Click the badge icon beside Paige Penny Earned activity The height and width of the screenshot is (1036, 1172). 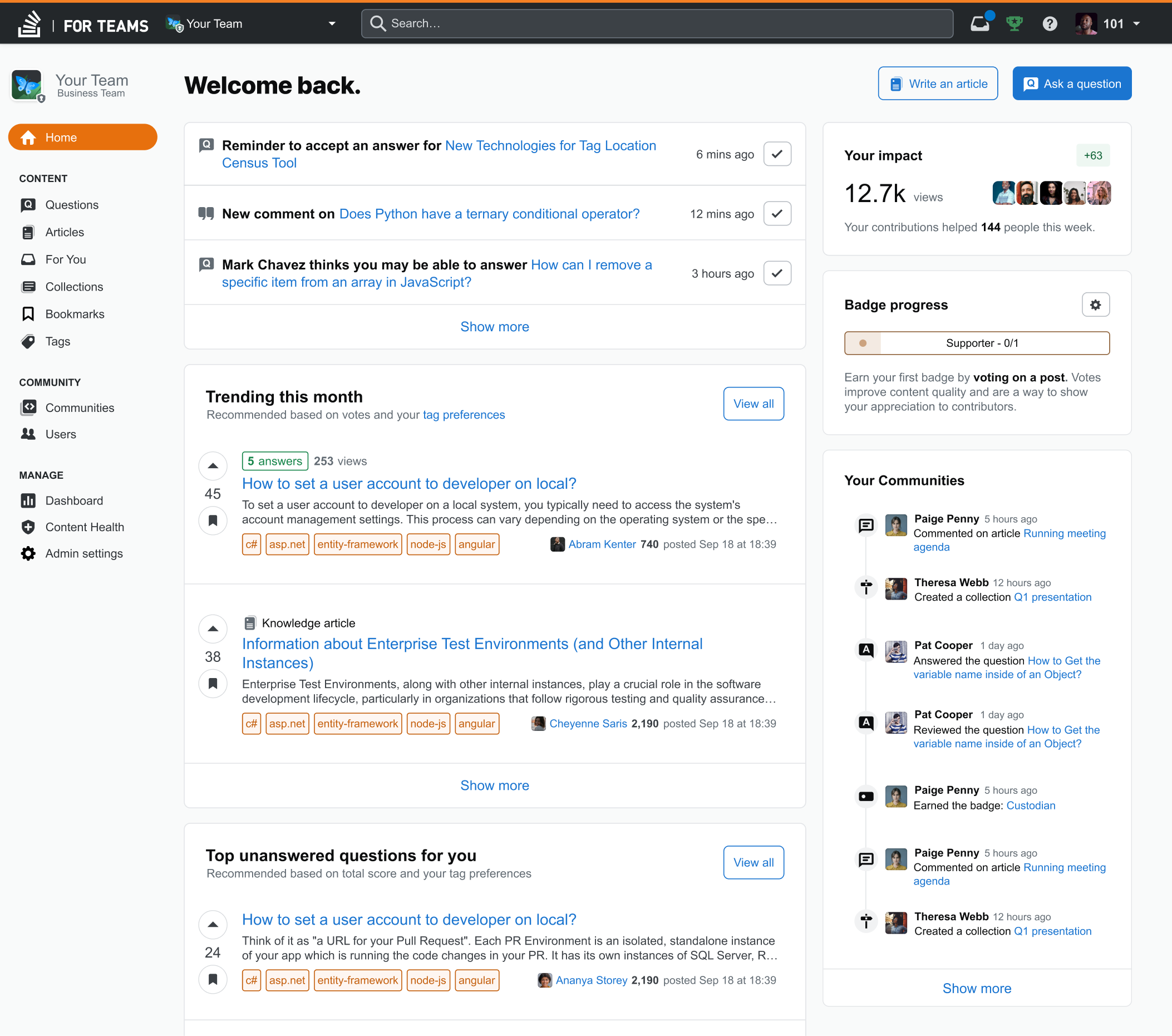click(x=866, y=796)
